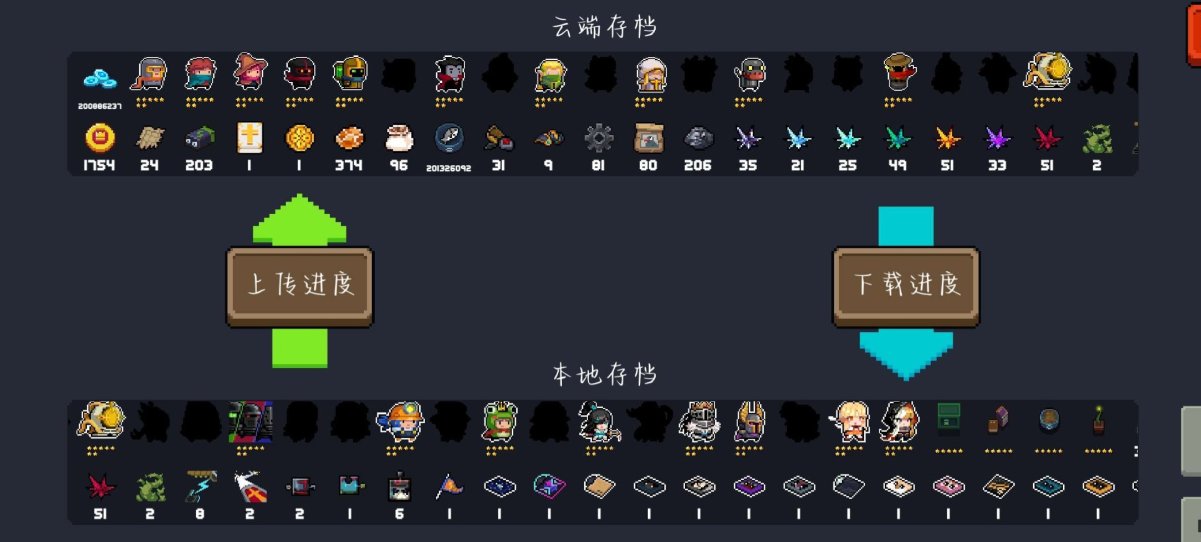Tap the cowboy hat character in cloud save
The height and width of the screenshot is (542, 1201).
[x=899, y=74]
